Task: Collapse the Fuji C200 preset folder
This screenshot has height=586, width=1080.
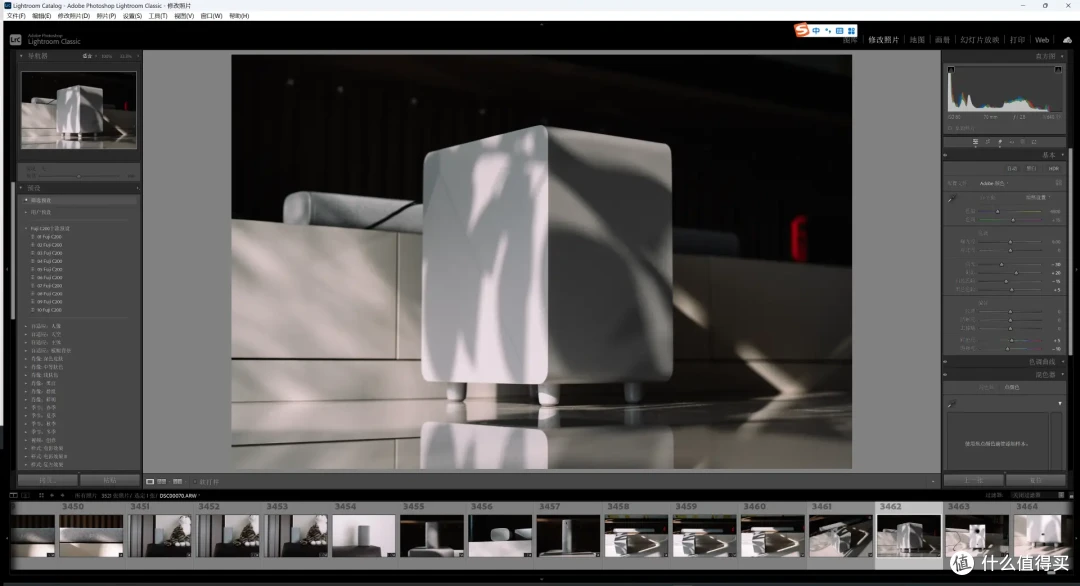Action: click(x=26, y=228)
